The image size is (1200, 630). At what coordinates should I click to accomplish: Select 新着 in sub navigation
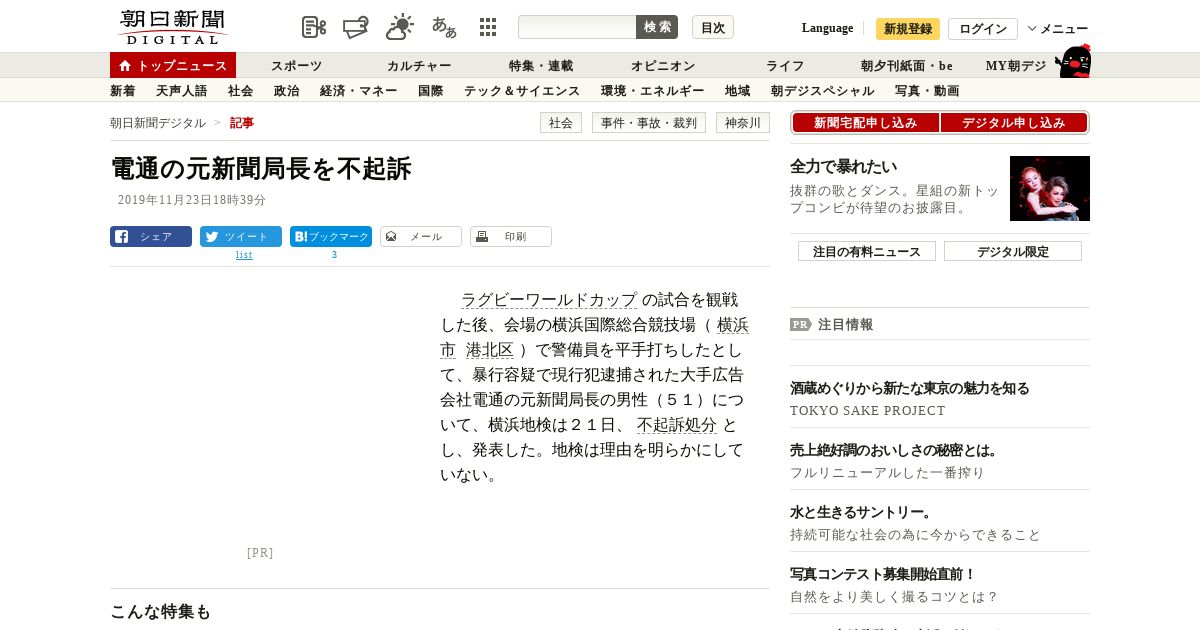[123, 91]
